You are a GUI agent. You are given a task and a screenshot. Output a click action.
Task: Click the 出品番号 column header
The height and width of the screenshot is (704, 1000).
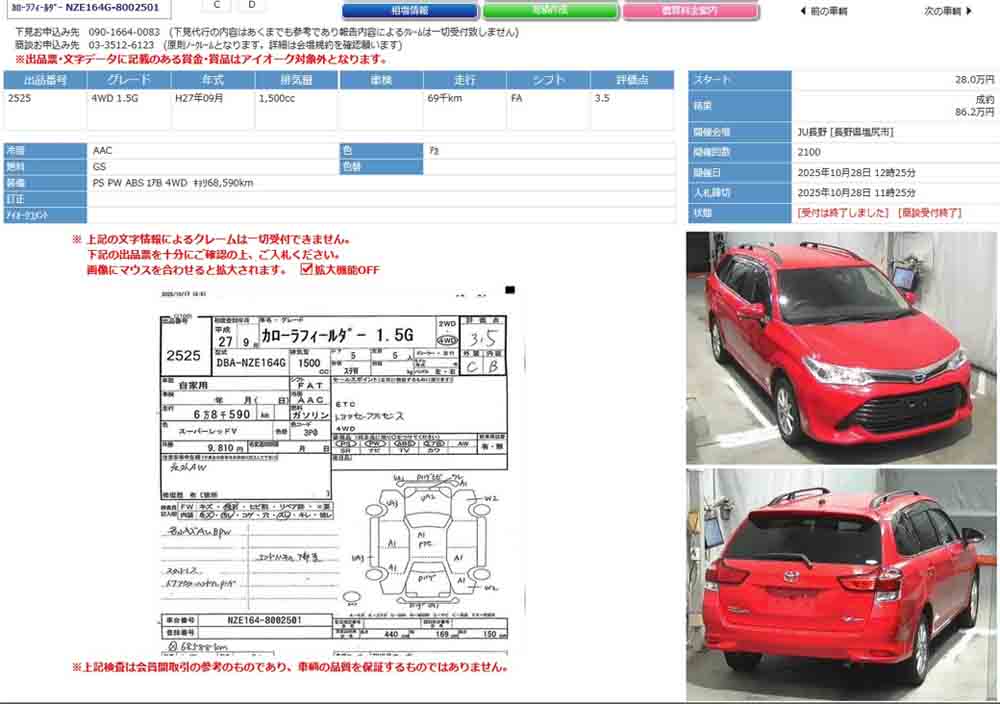coord(45,80)
